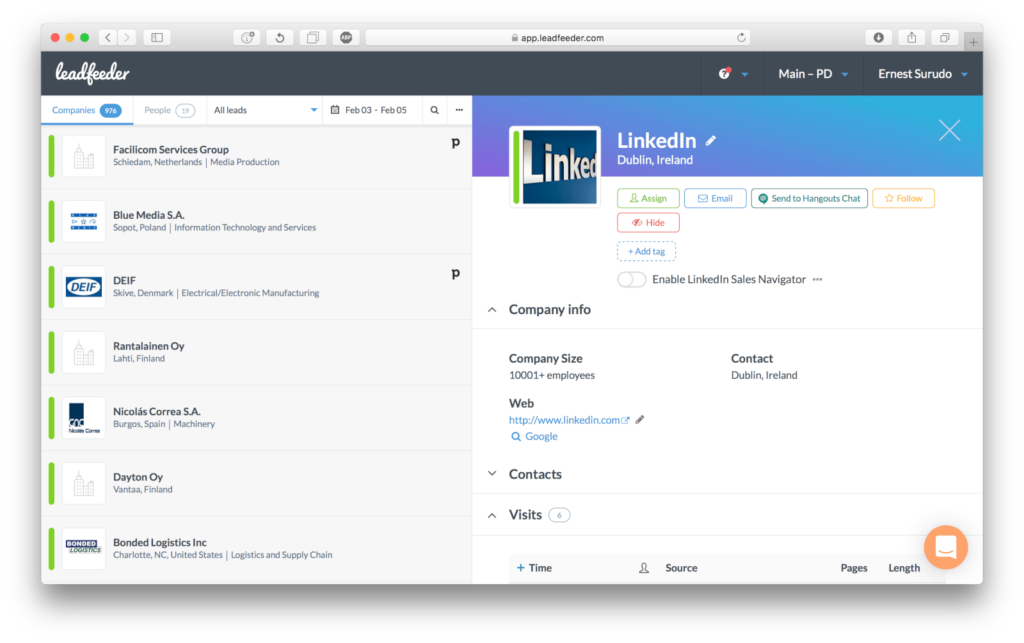Open the orange chat widget
The width and height of the screenshot is (1024, 643).
(x=946, y=547)
